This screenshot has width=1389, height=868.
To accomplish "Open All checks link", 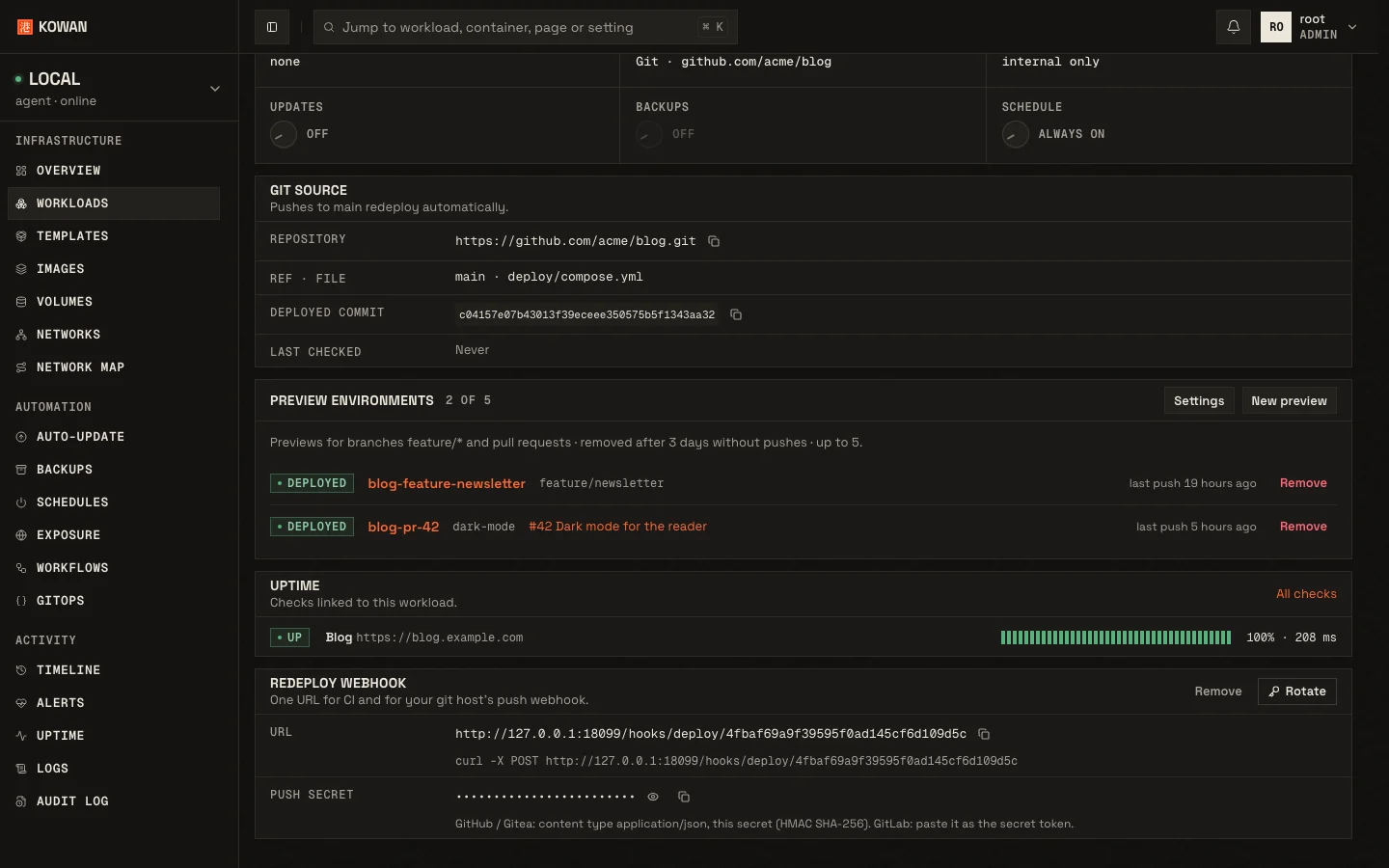I will pos(1306,594).
